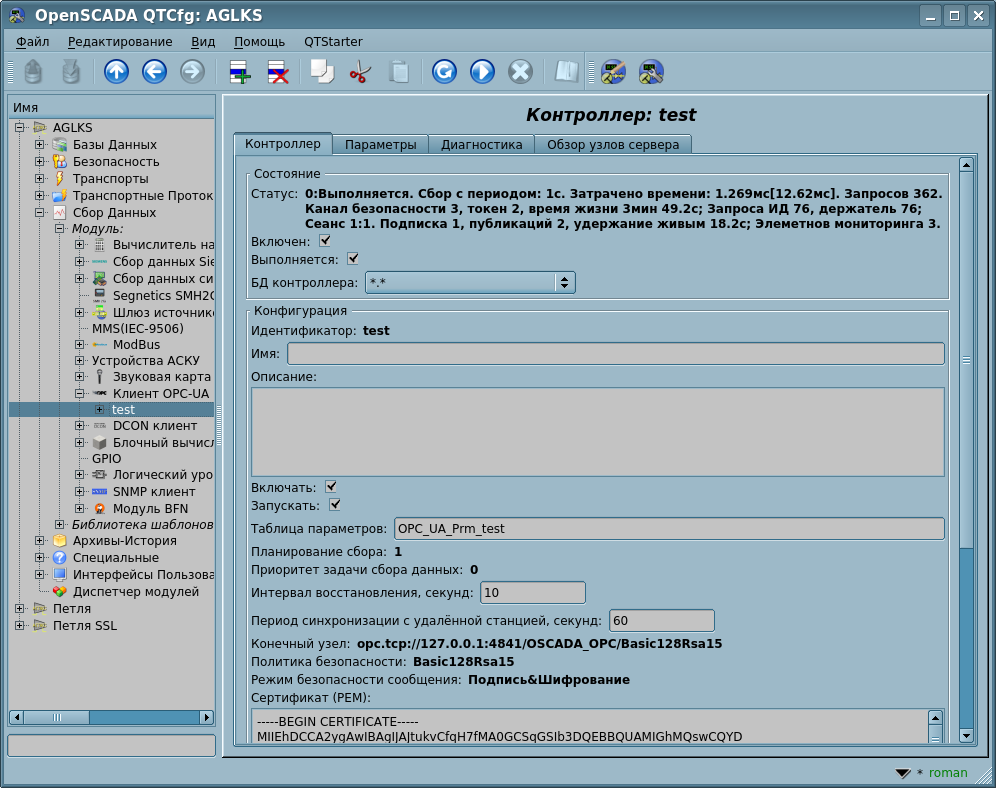Click the BFN module icon in the tree
This screenshot has width=996, height=788.
point(100,509)
